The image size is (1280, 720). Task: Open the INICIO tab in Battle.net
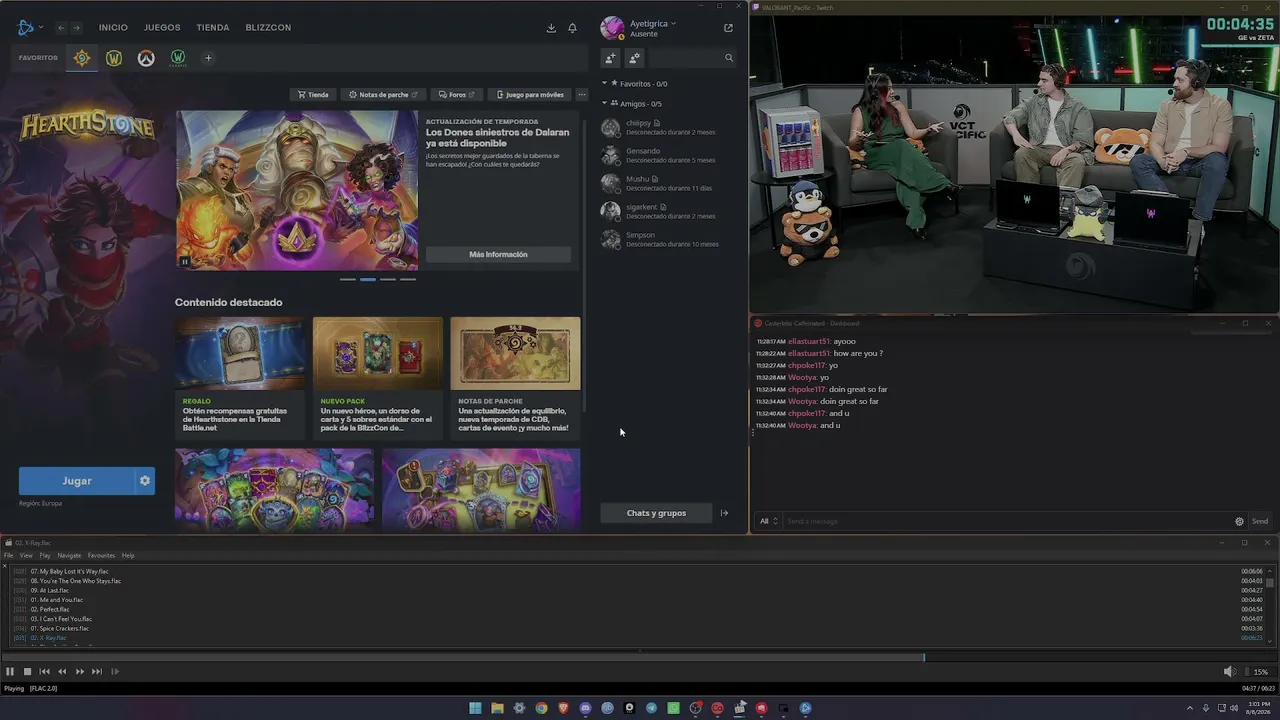[x=113, y=28]
